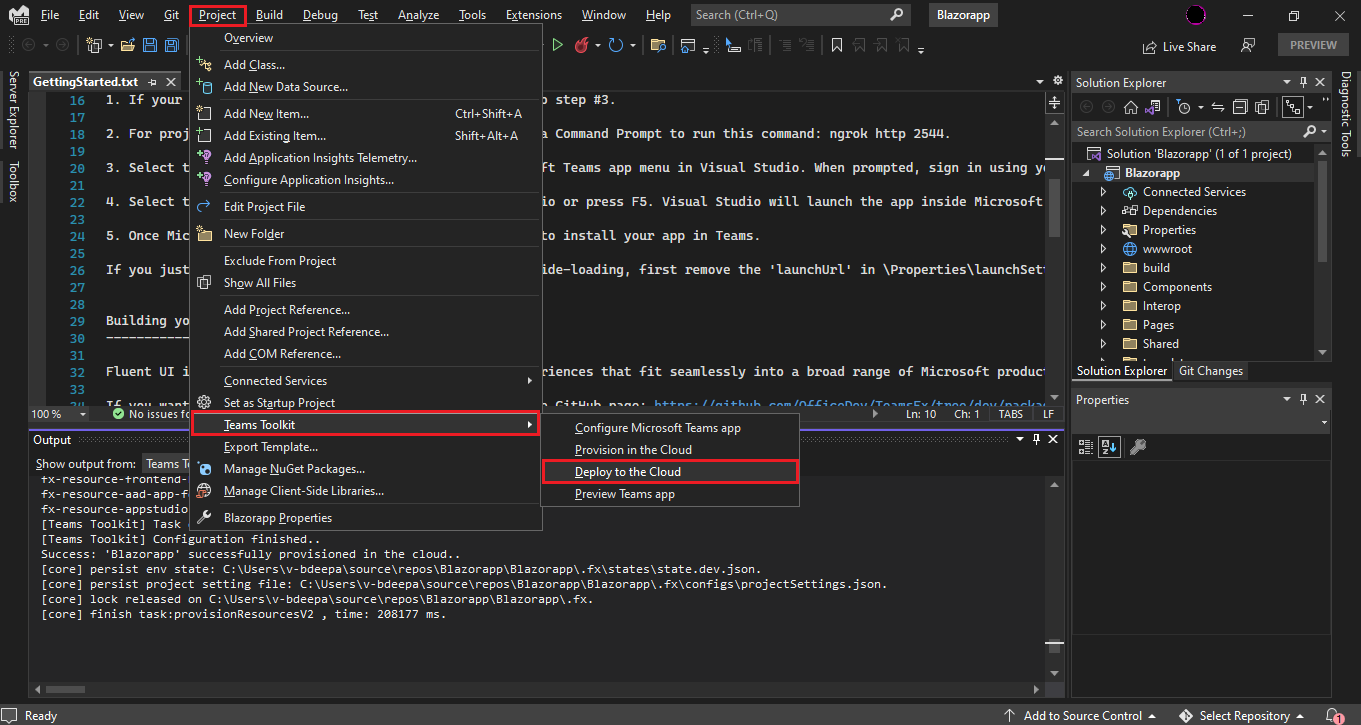This screenshot has width=1361, height=725.
Task: Open the Send Feedback icon
Action: [x=1248, y=45]
